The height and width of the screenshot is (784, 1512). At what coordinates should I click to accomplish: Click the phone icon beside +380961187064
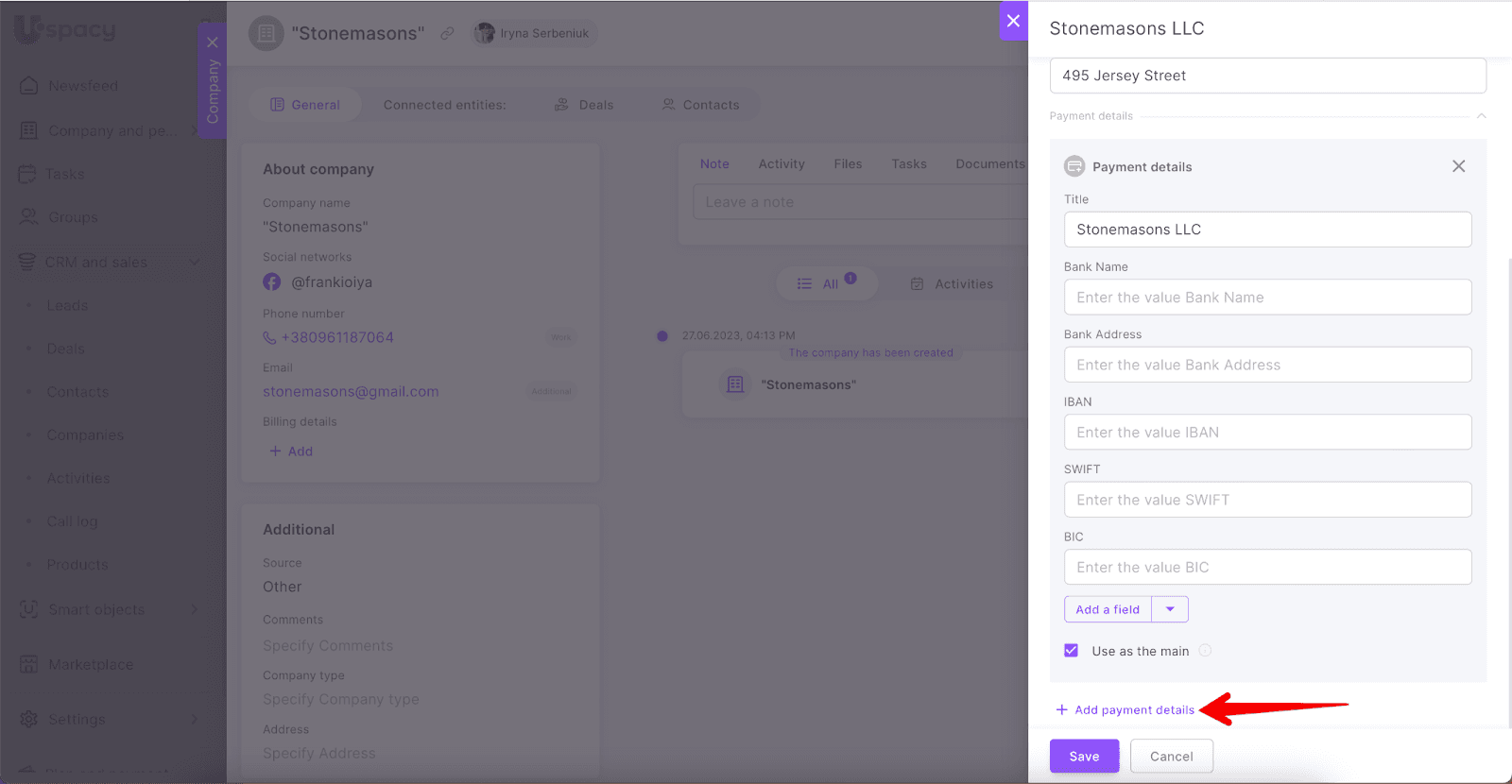pyautogui.click(x=269, y=338)
